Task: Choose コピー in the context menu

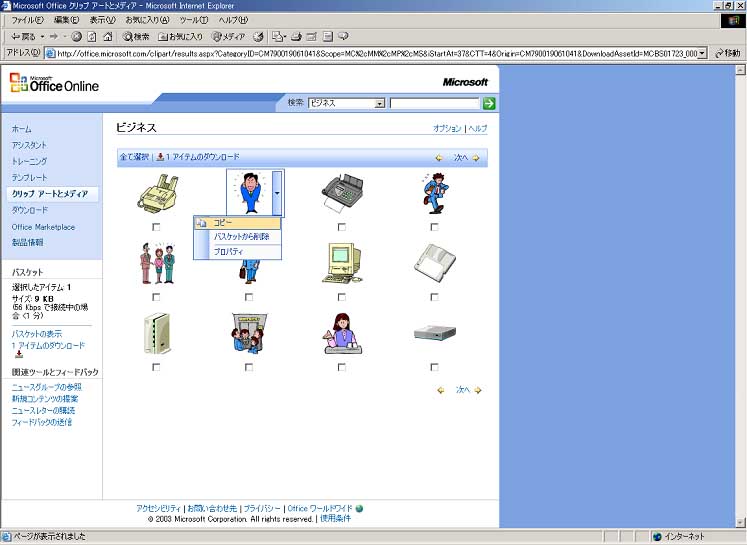Action: (237, 223)
